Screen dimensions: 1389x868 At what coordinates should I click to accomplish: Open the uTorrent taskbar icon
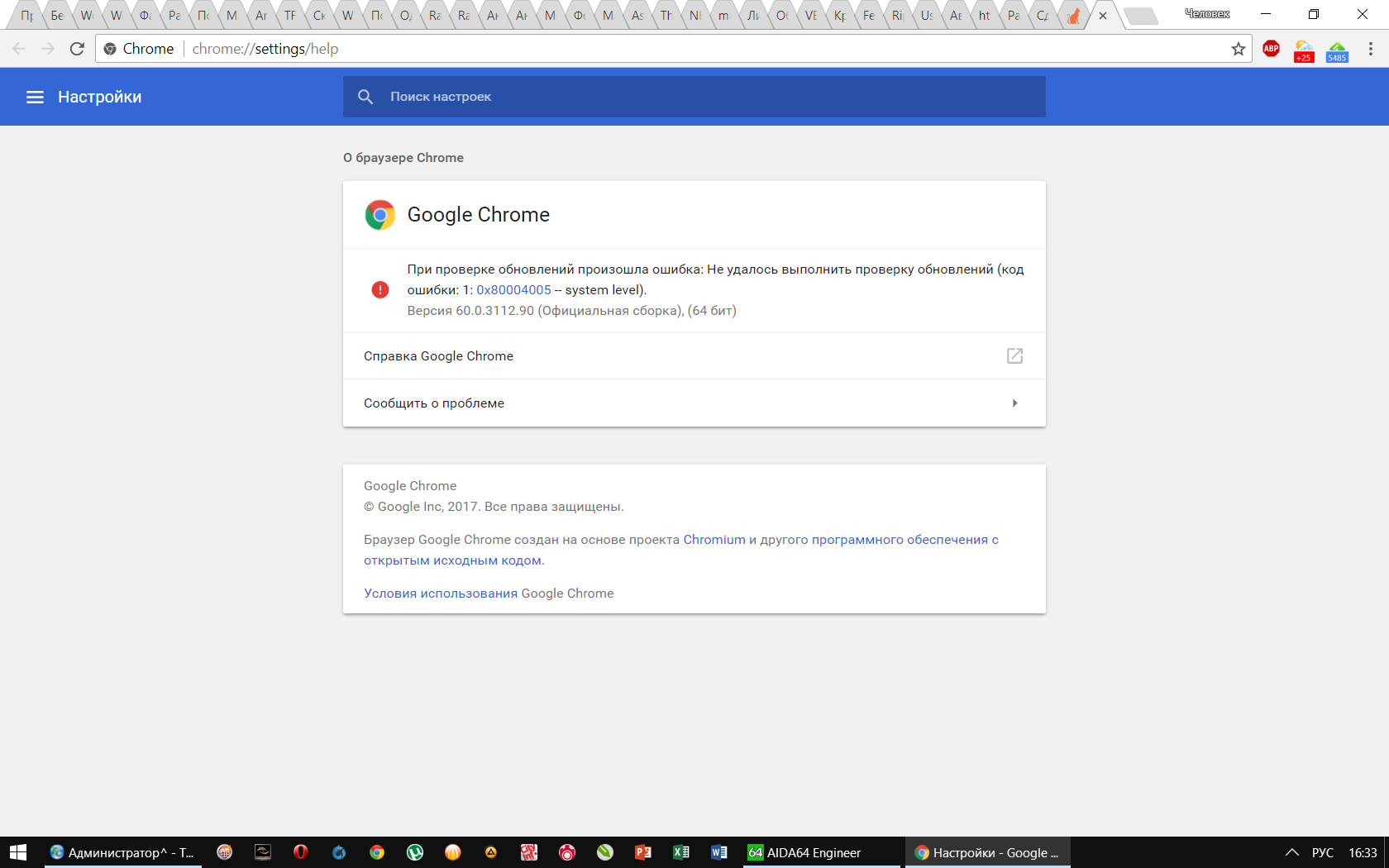(x=415, y=852)
